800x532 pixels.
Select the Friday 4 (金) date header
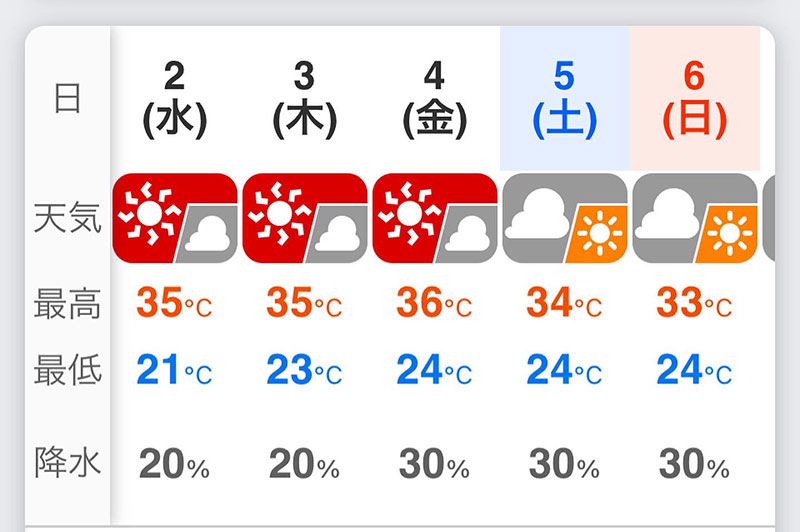[435, 100]
